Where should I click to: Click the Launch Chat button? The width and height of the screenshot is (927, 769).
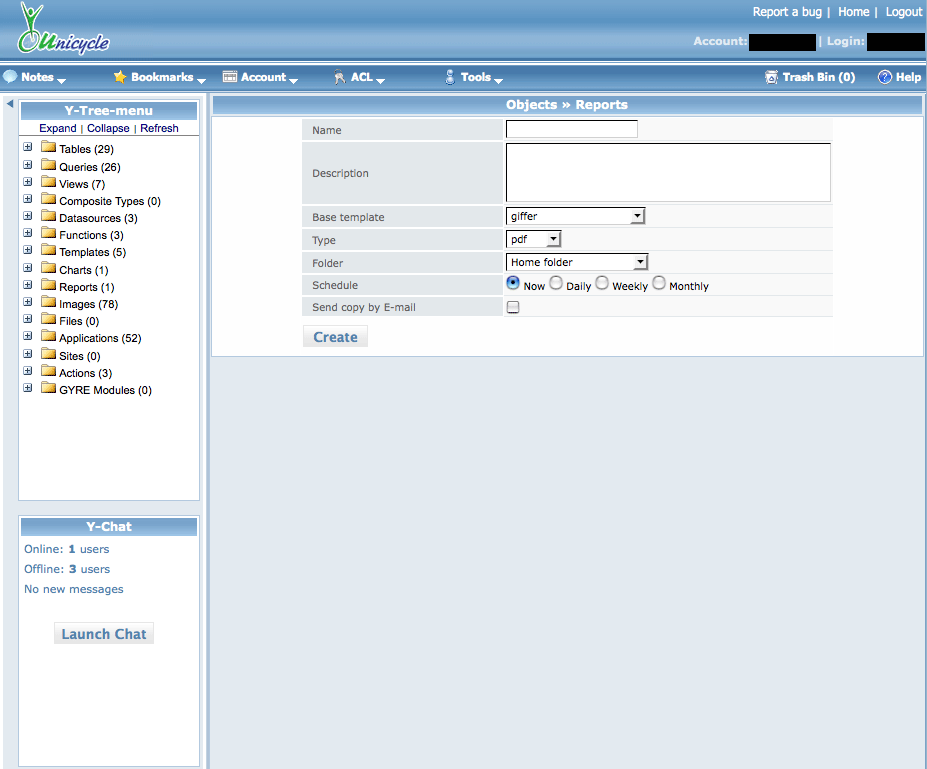pyautogui.click(x=104, y=634)
